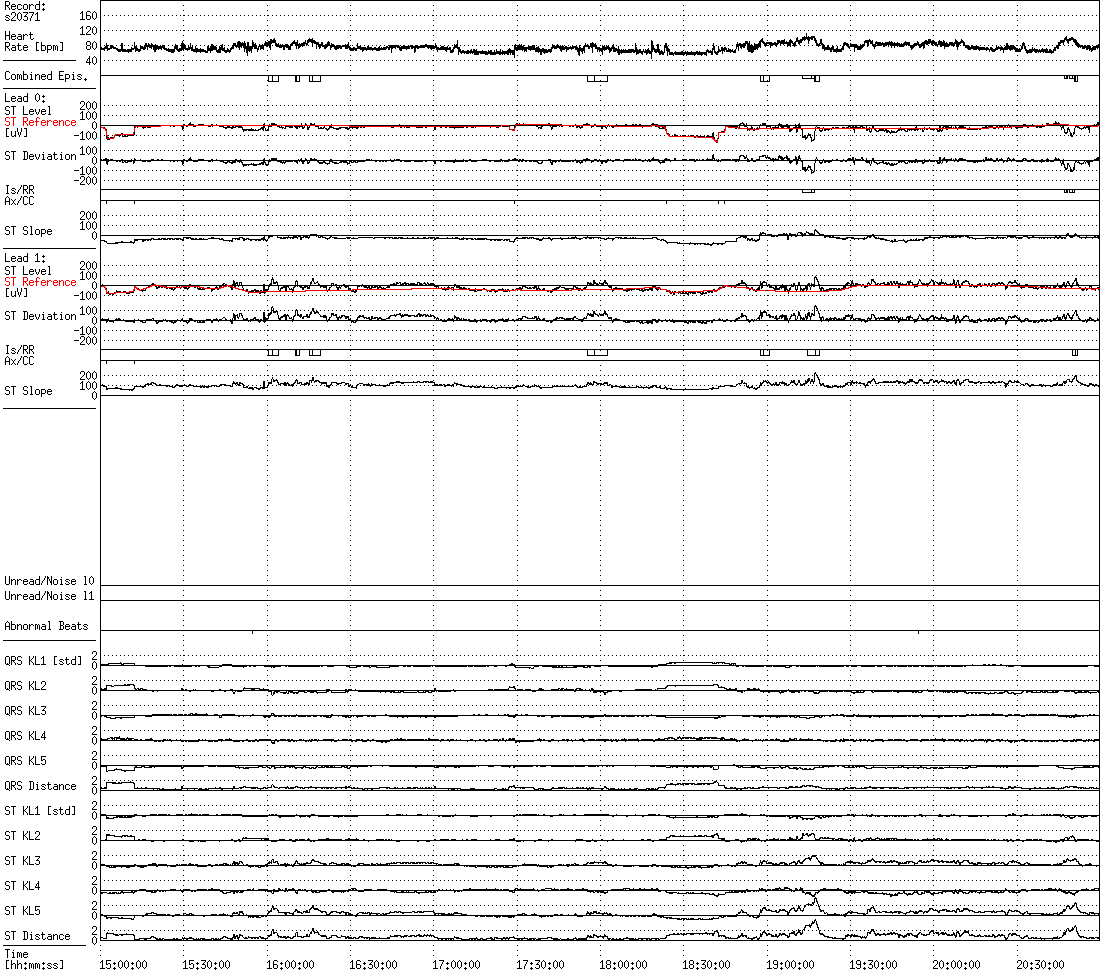This screenshot has width=1100, height=970.
Task: Click the Unread/Noise 11 label
Action: click(x=49, y=596)
